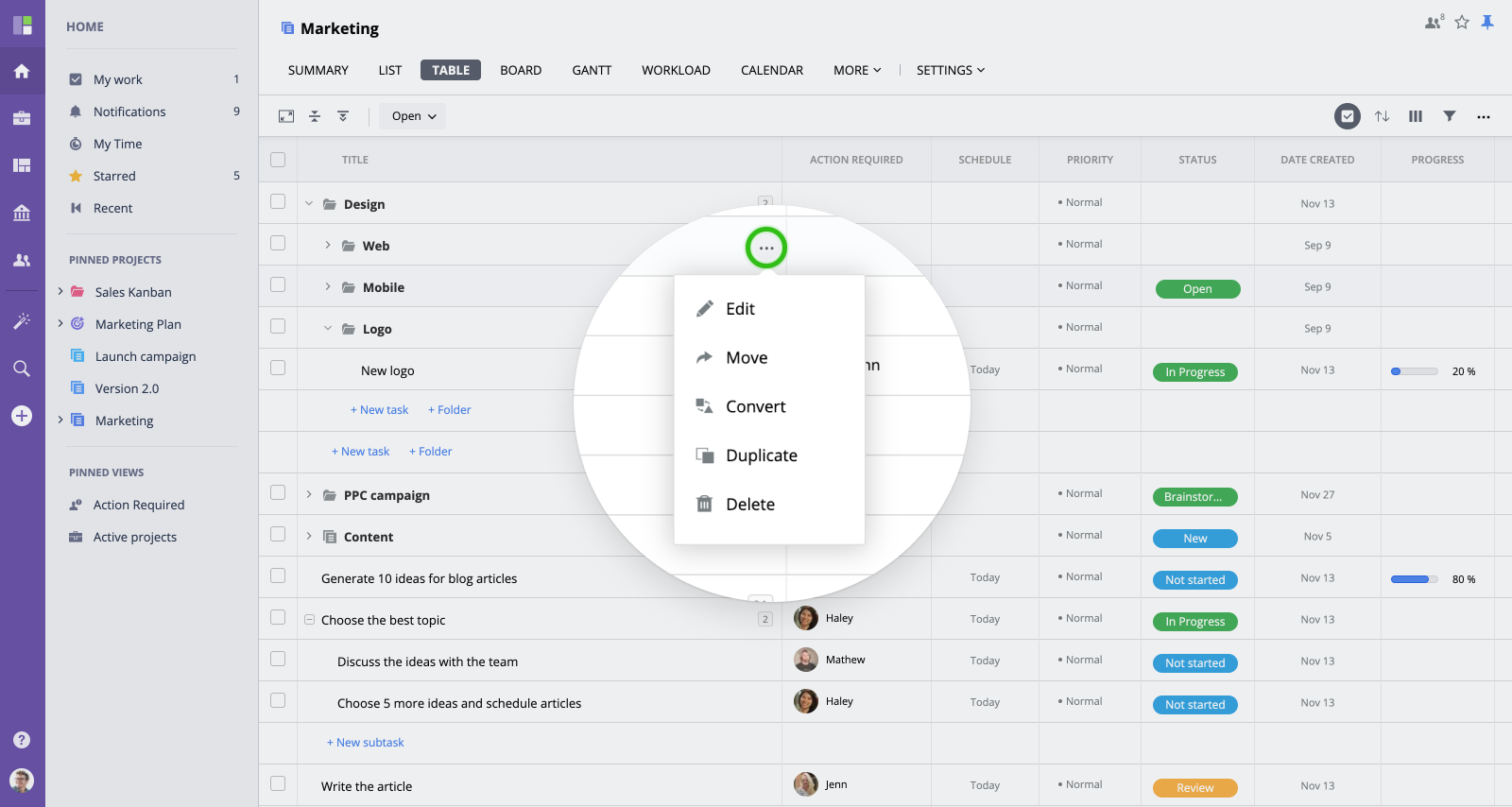Open search in left sidebar
The width and height of the screenshot is (1512, 807).
tap(22, 369)
